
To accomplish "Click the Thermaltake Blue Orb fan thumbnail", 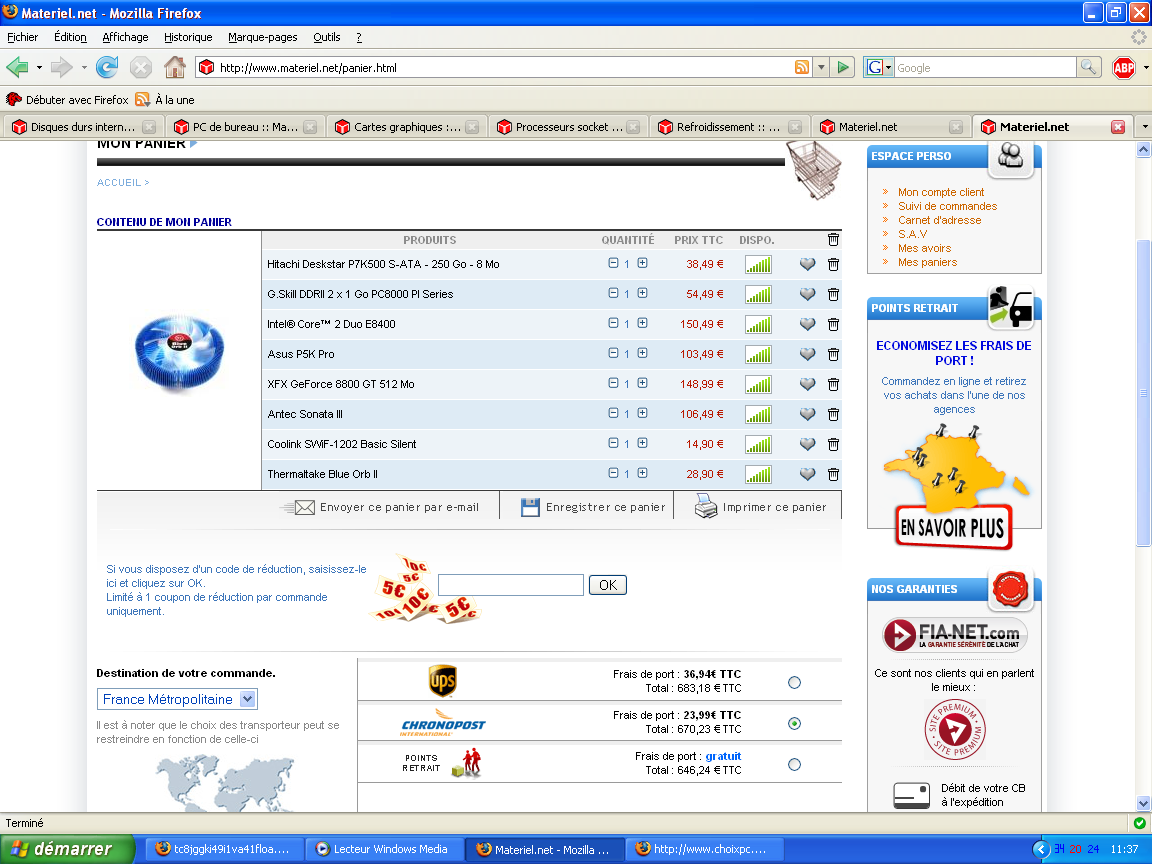I will (179, 353).
